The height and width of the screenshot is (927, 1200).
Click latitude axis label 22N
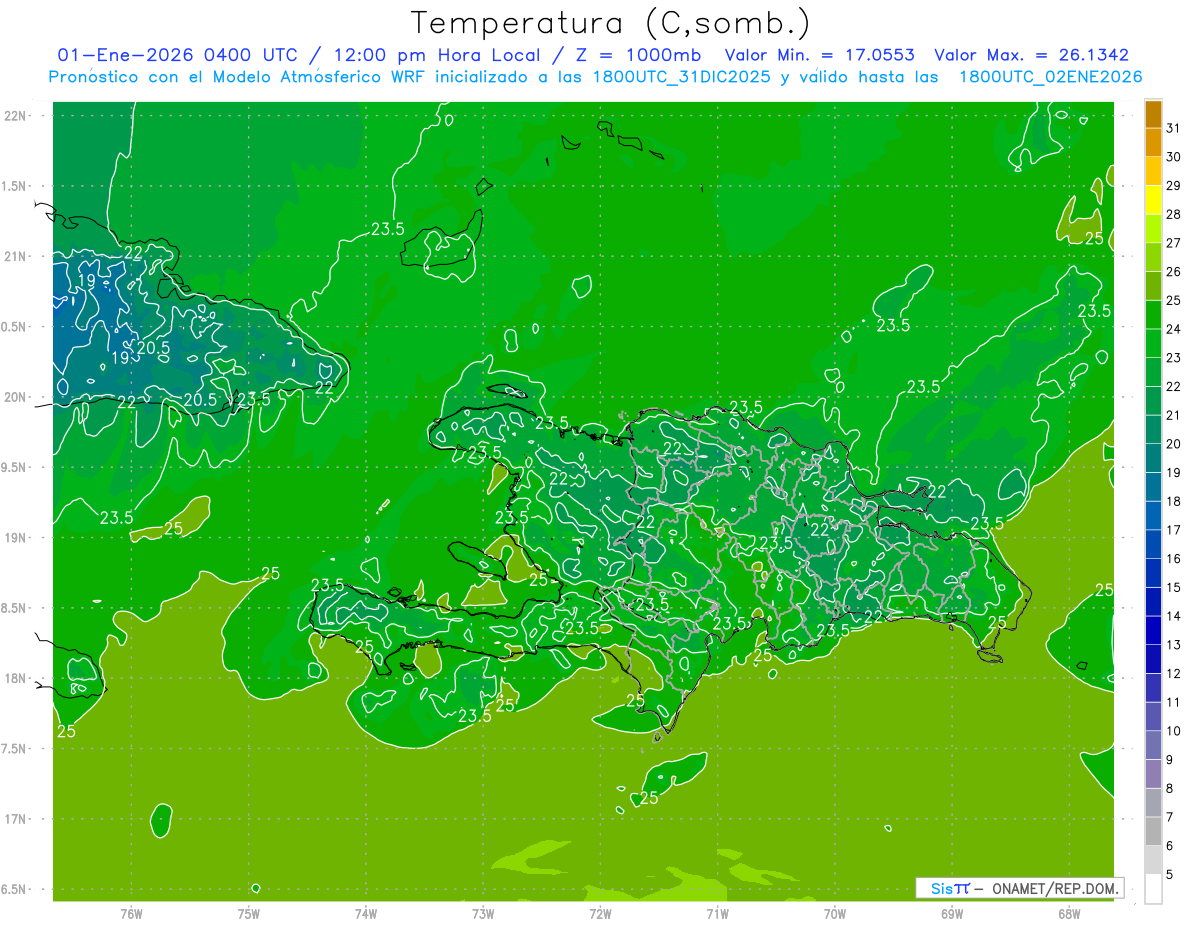pos(15,116)
